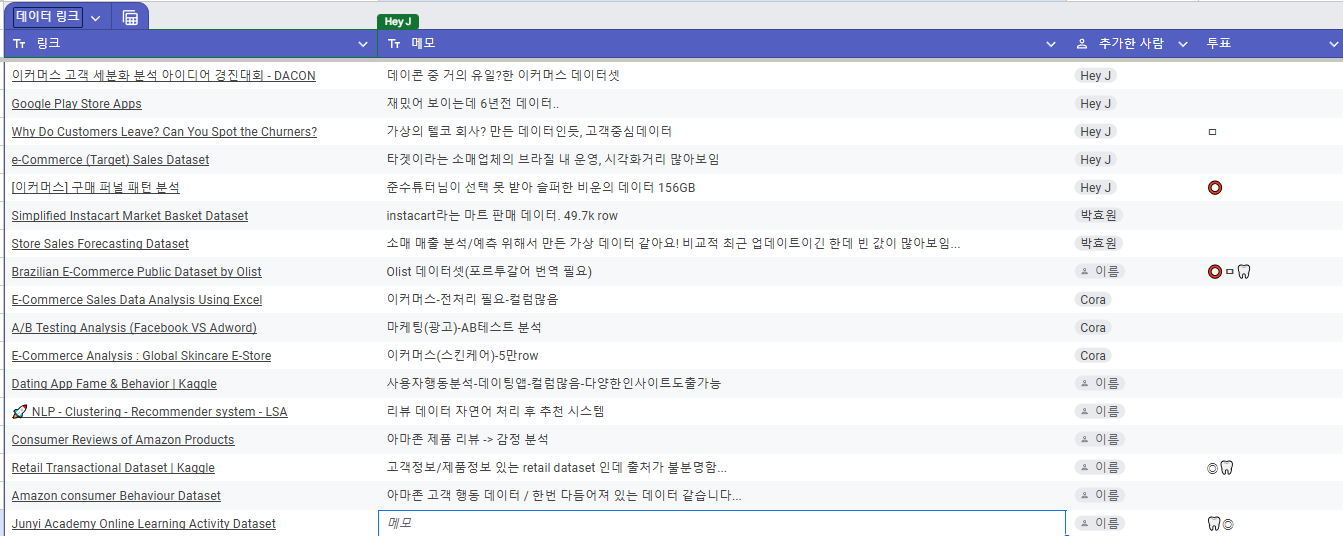Screen dimensions: 1343x536
Task: Open the Why Do Customers Leave link
Action: click(164, 132)
